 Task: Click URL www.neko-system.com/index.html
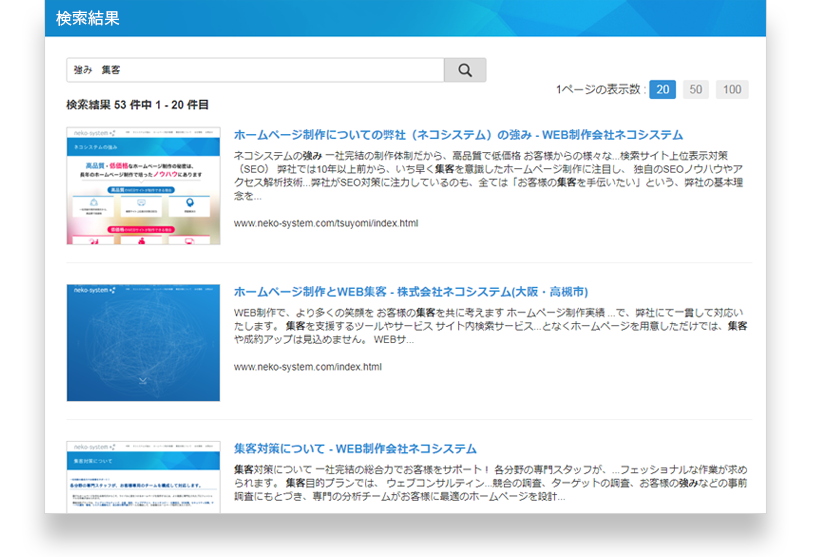(x=308, y=367)
